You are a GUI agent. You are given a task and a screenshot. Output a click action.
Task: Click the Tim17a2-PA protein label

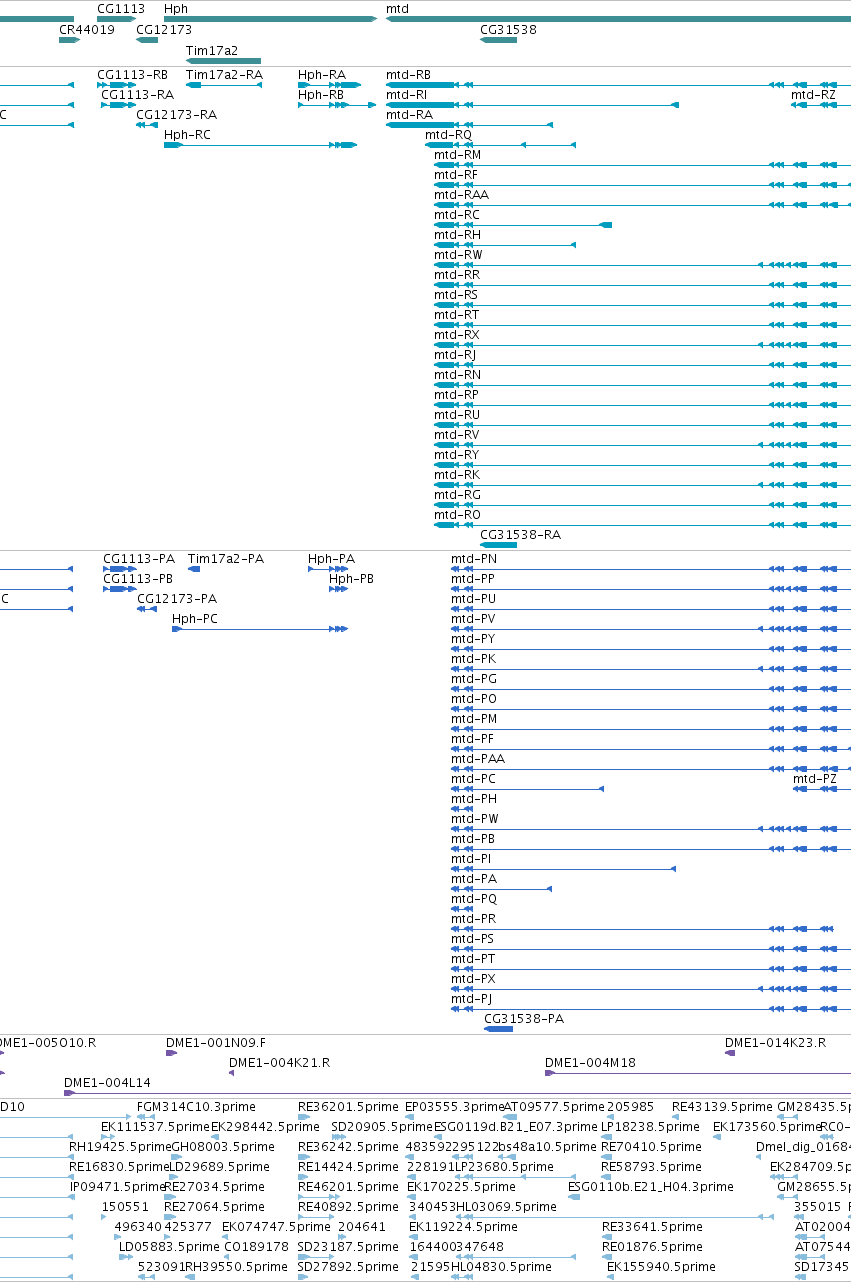point(226,559)
